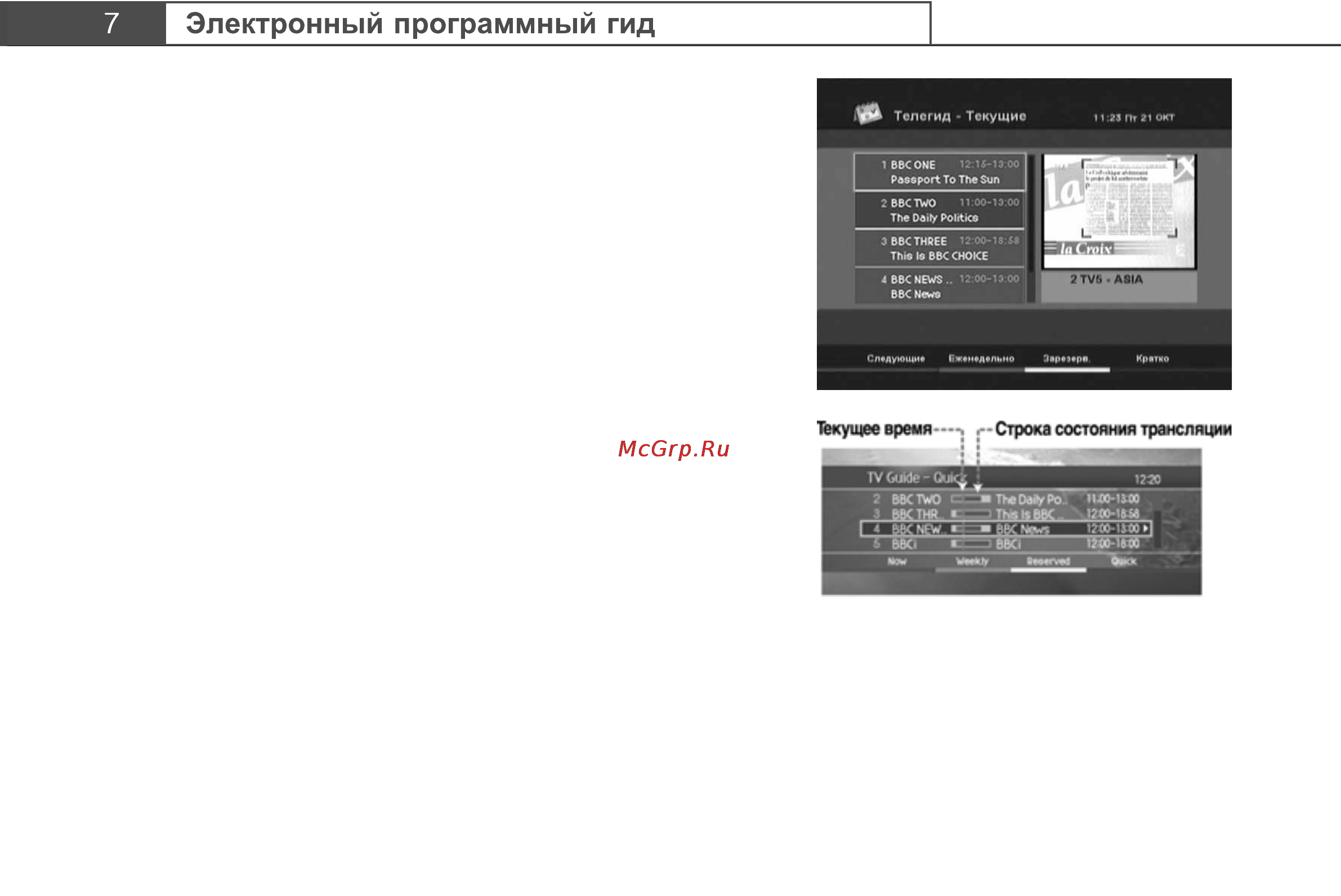
Task: Click the right arrow on the BBC News row
Action: pyautogui.click(x=1146, y=529)
